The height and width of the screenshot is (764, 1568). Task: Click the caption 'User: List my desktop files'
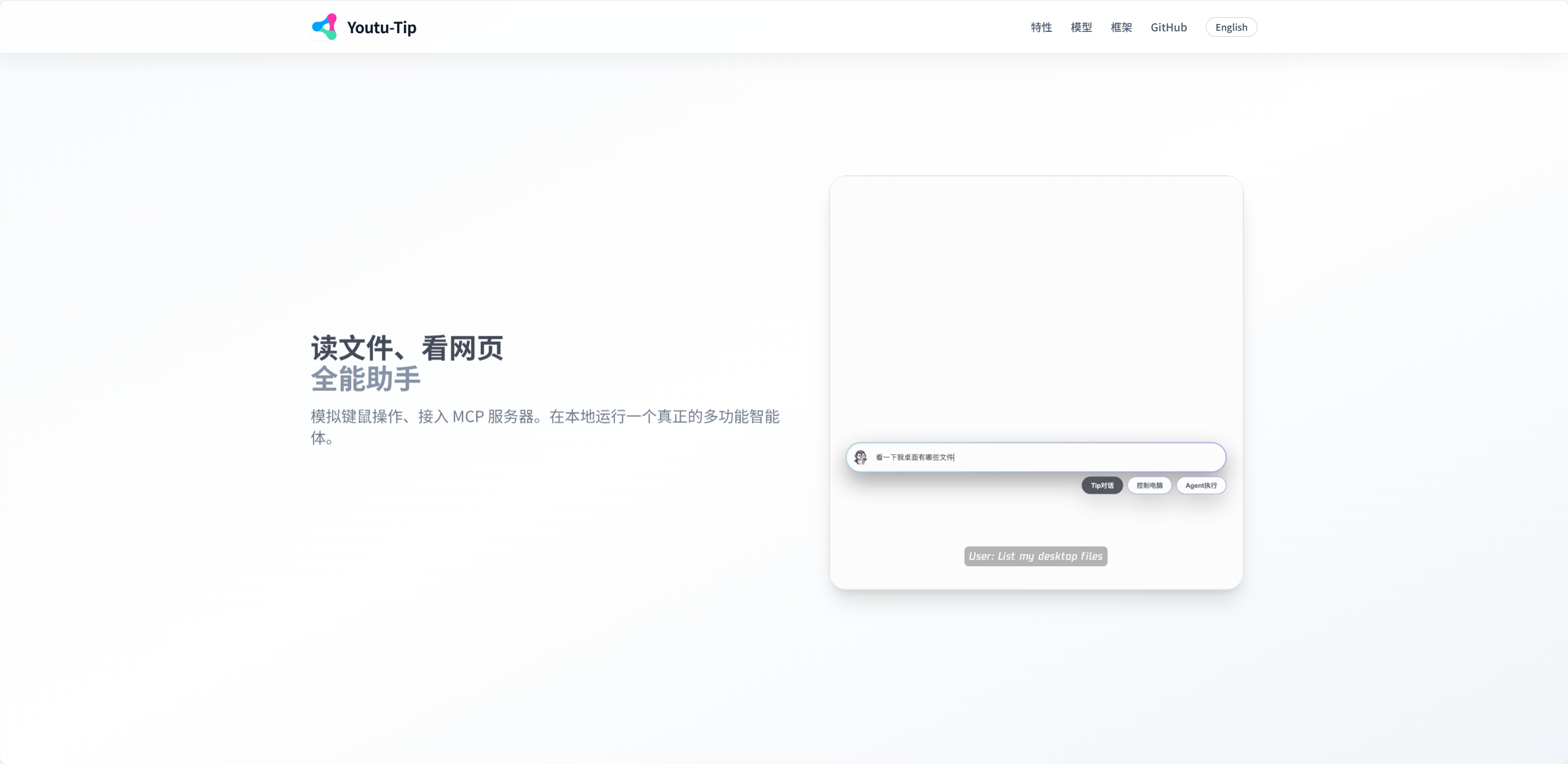1035,556
